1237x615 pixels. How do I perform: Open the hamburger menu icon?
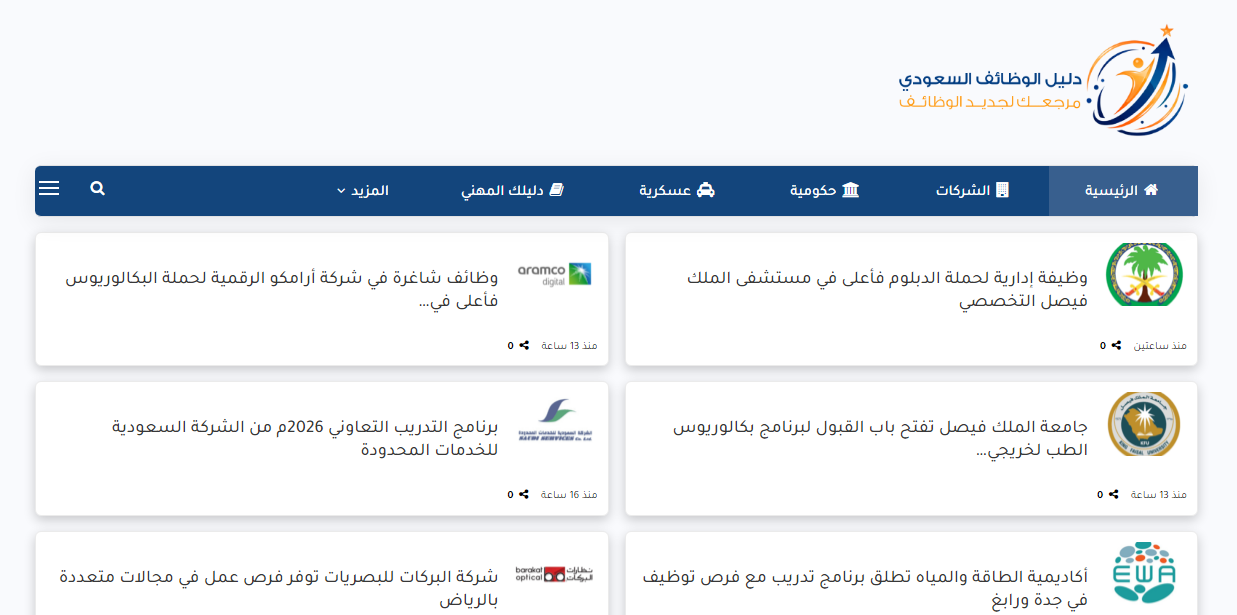point(49,188)
